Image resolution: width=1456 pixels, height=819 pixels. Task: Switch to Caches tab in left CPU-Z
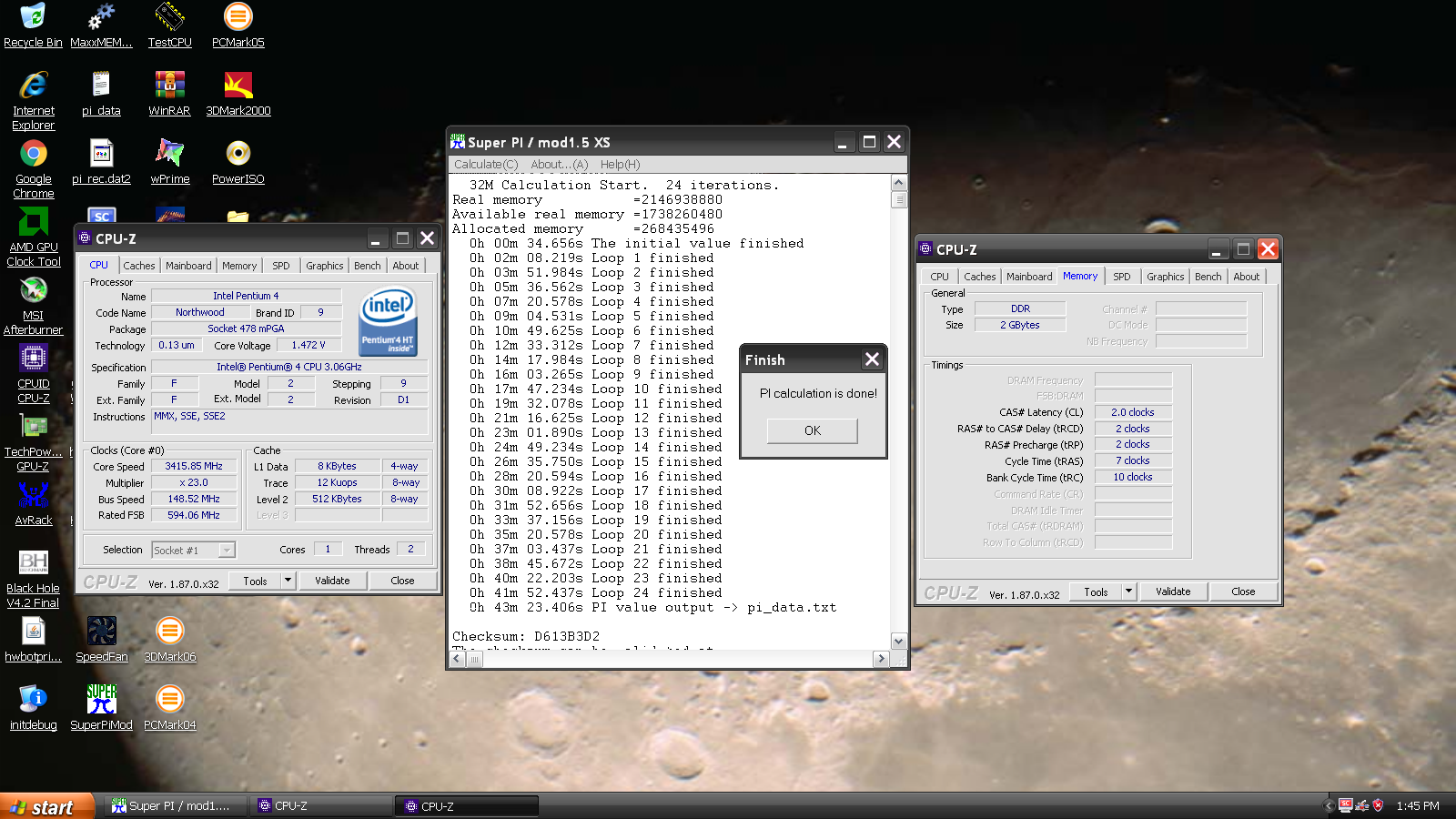click(139, 266)
